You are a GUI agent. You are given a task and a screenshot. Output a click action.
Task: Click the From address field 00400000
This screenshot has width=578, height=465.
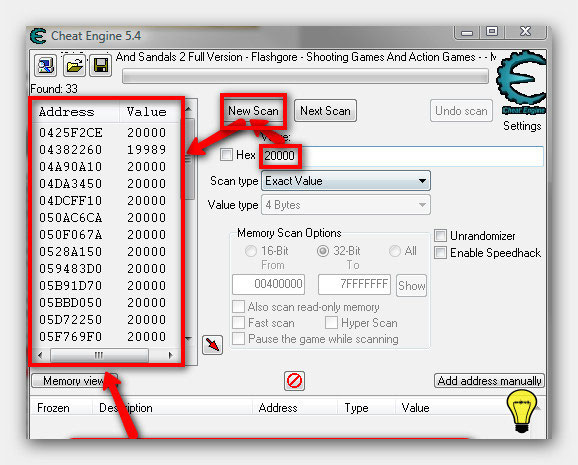coord(268,284)
